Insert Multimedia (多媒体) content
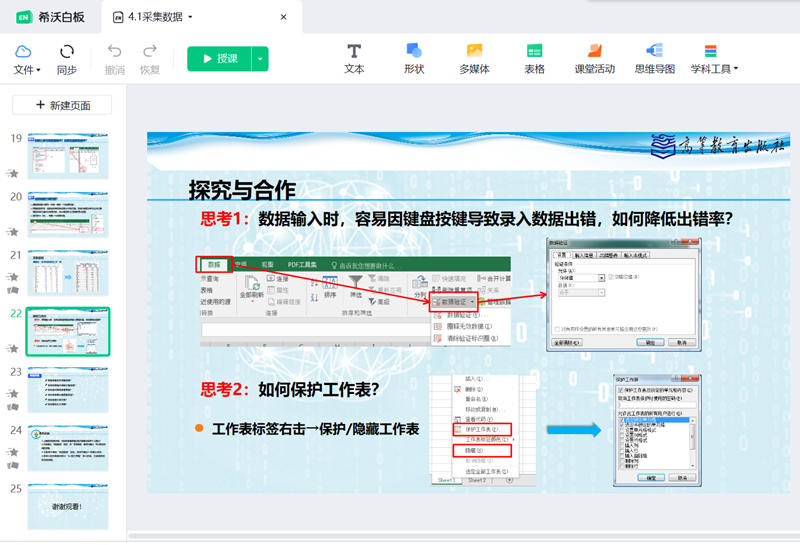 (474, 59)
